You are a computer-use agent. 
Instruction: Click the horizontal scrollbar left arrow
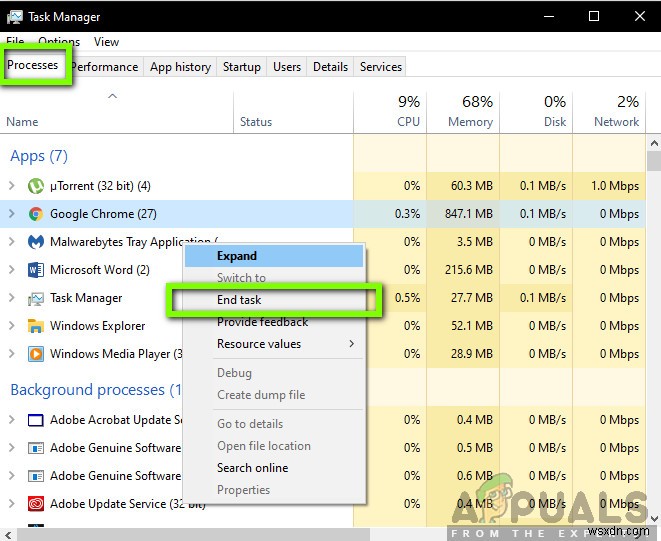pos(8,535)
